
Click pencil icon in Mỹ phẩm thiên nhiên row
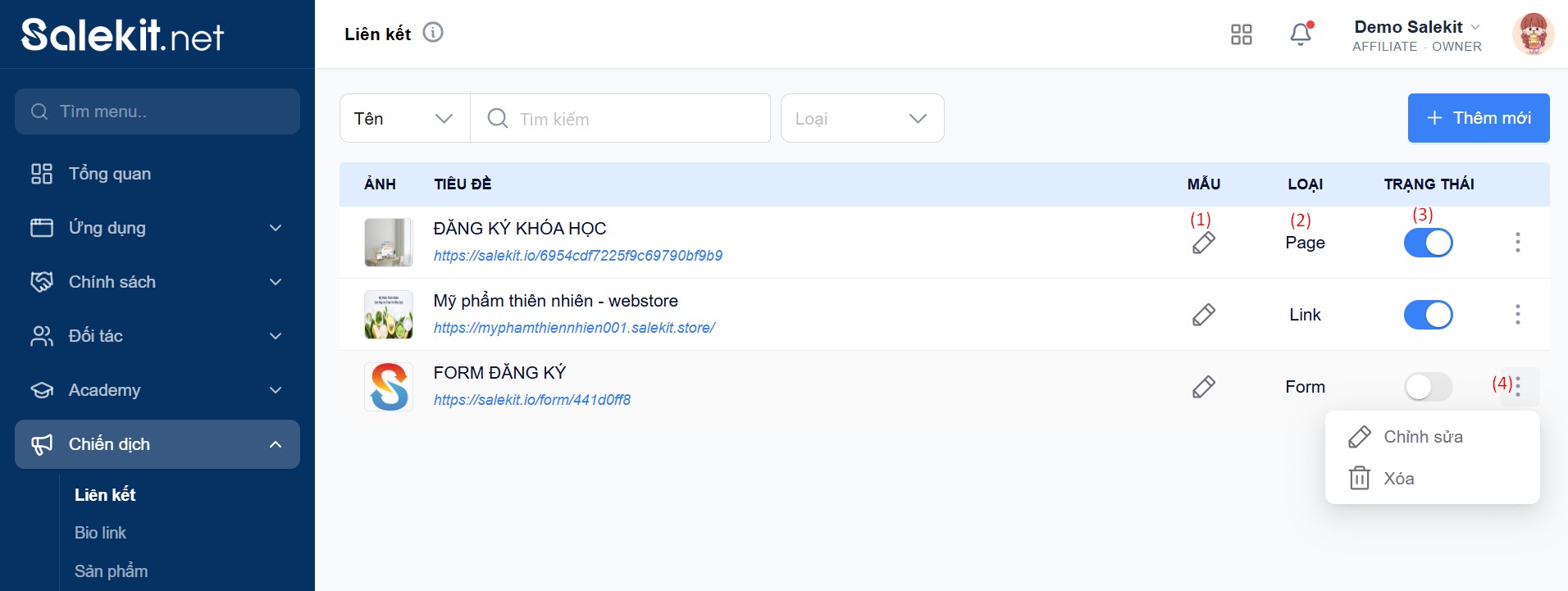[1203, 315]
